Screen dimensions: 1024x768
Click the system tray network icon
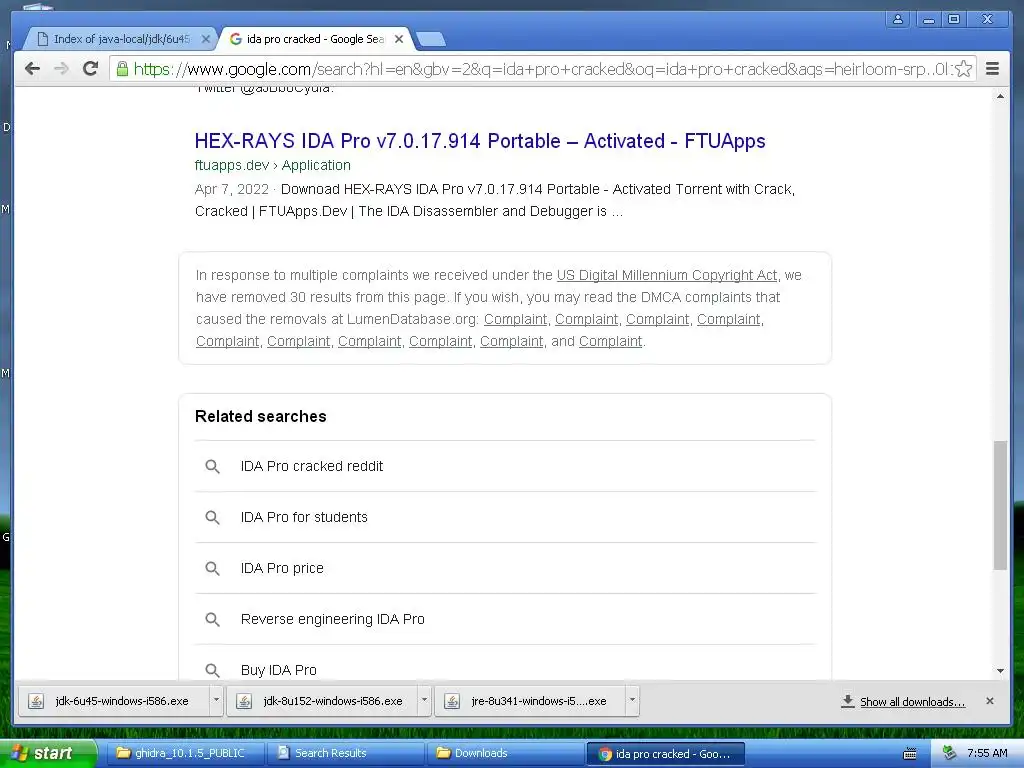[950, 753]
